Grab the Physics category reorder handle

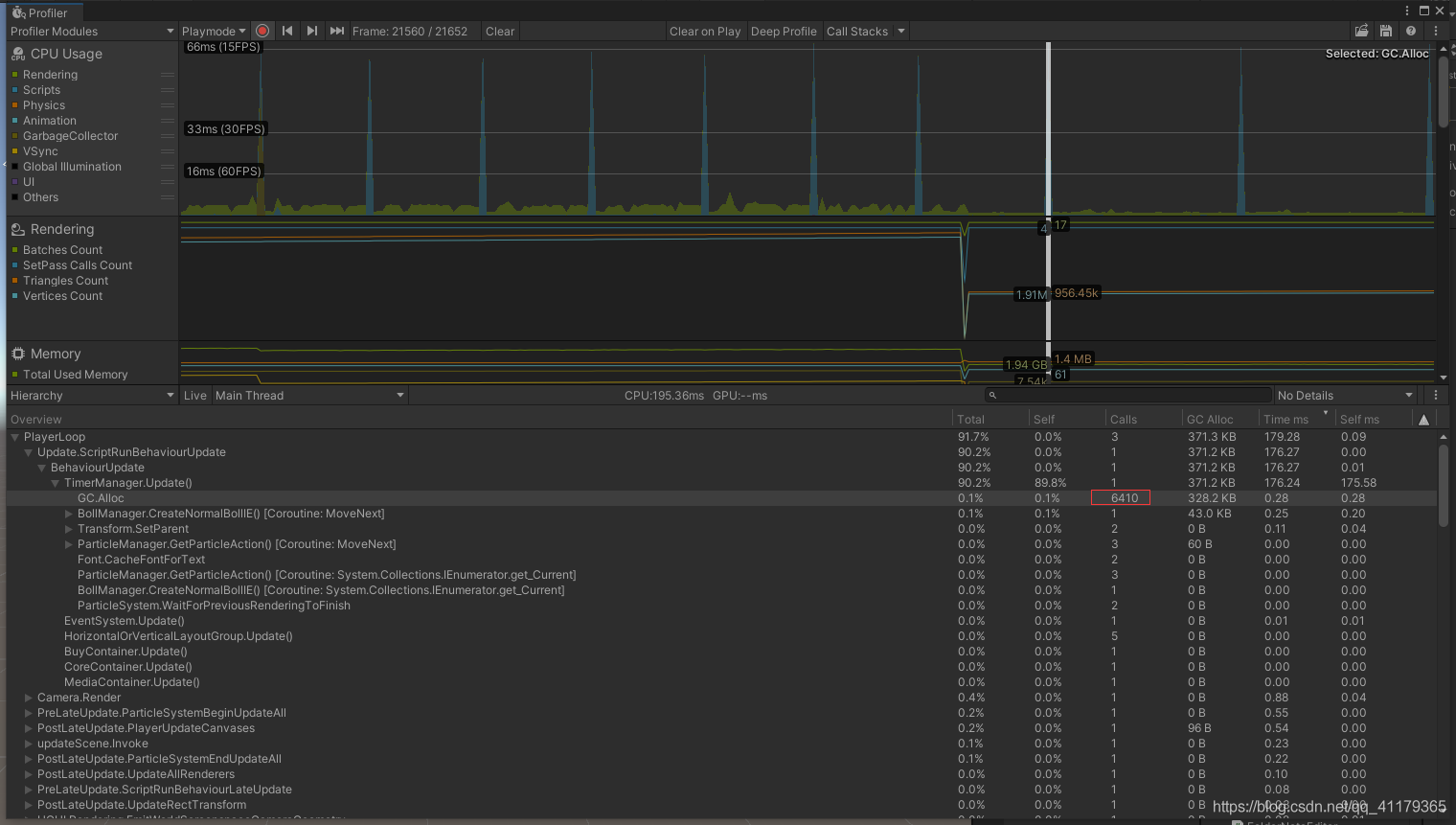coord(168,105)
